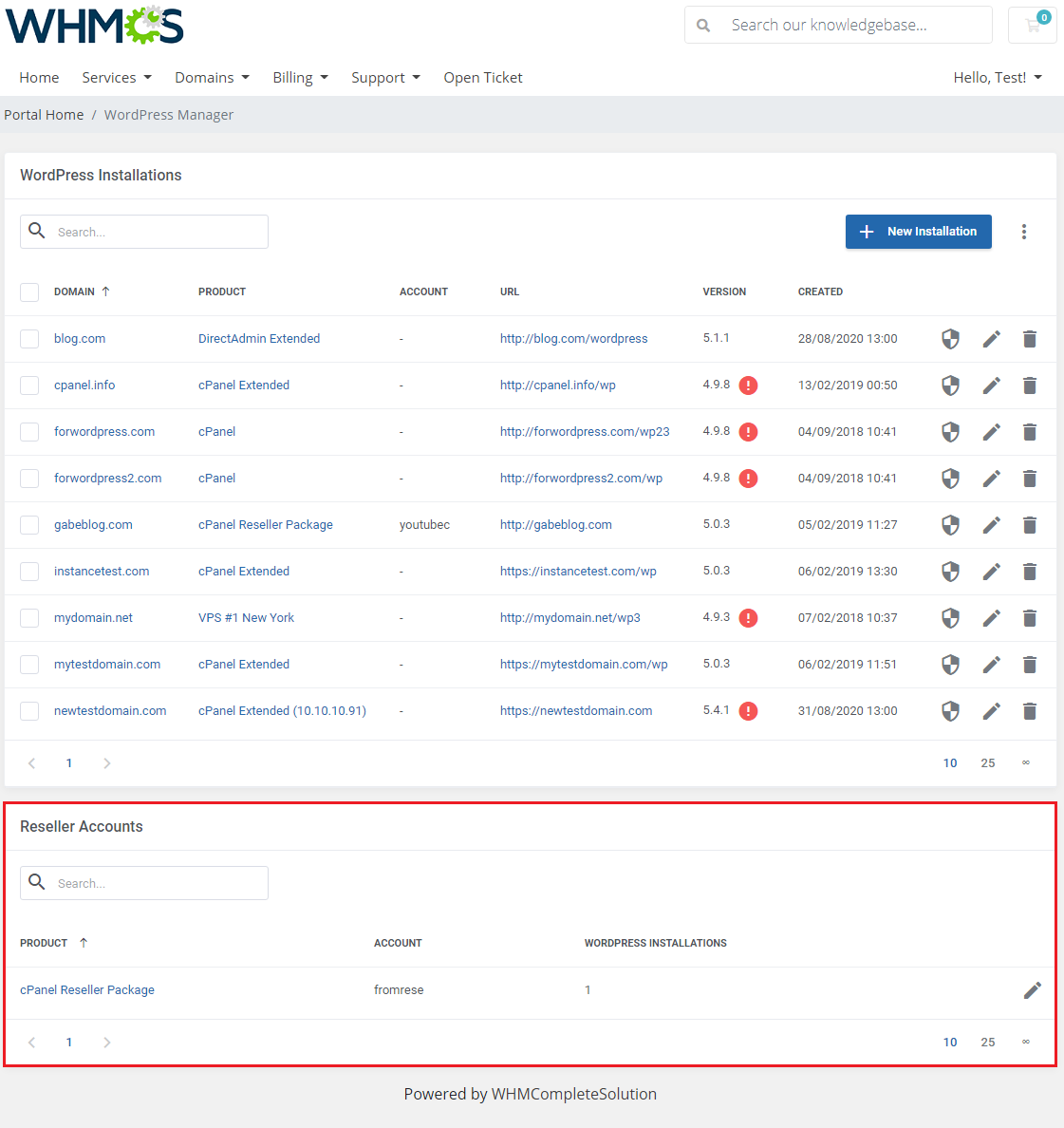Sort reseller accounts by Product column
1064x1128 pixels.
click(54, 943)
